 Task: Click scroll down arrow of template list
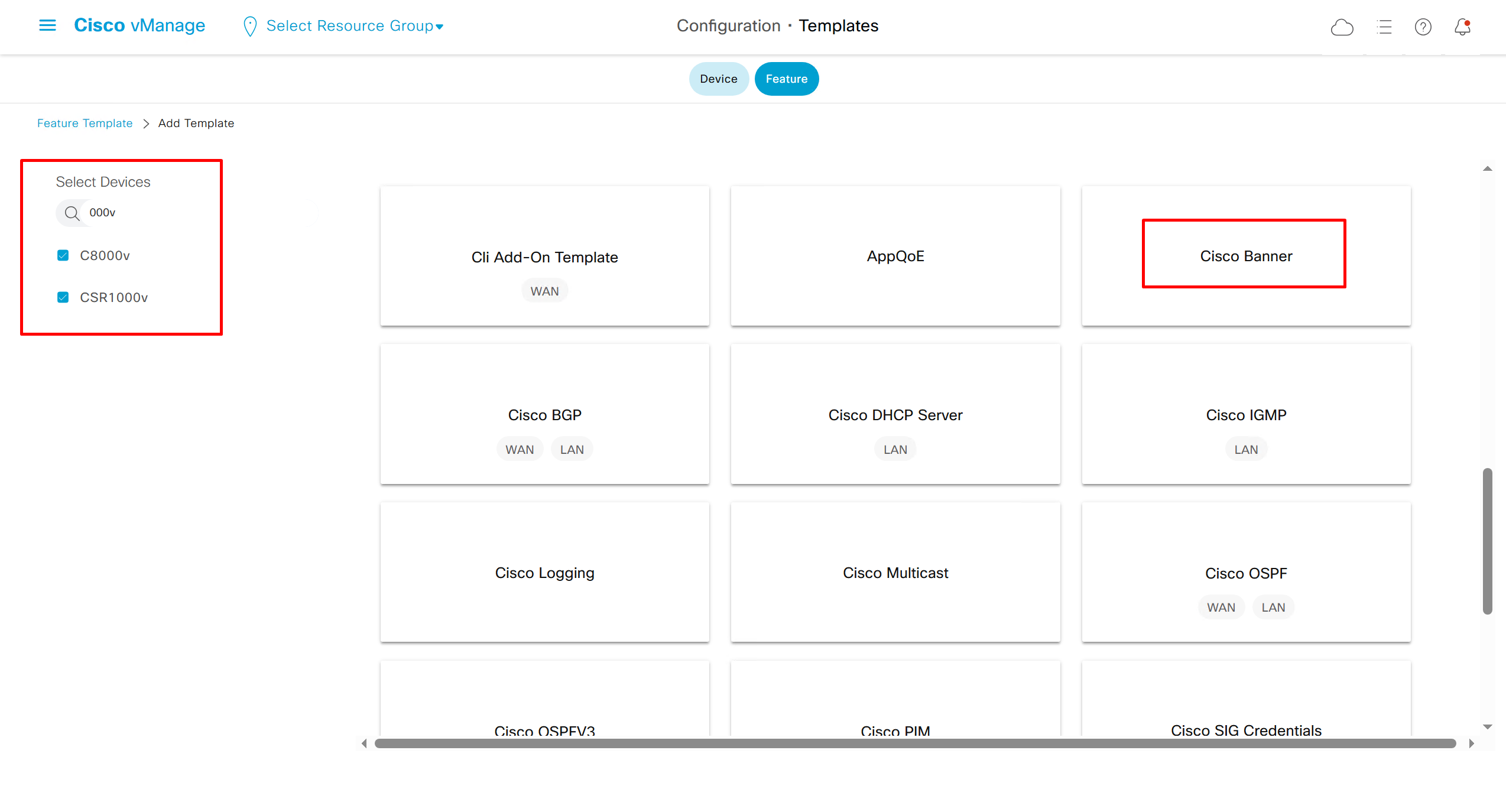click(x=1488, y=727)
